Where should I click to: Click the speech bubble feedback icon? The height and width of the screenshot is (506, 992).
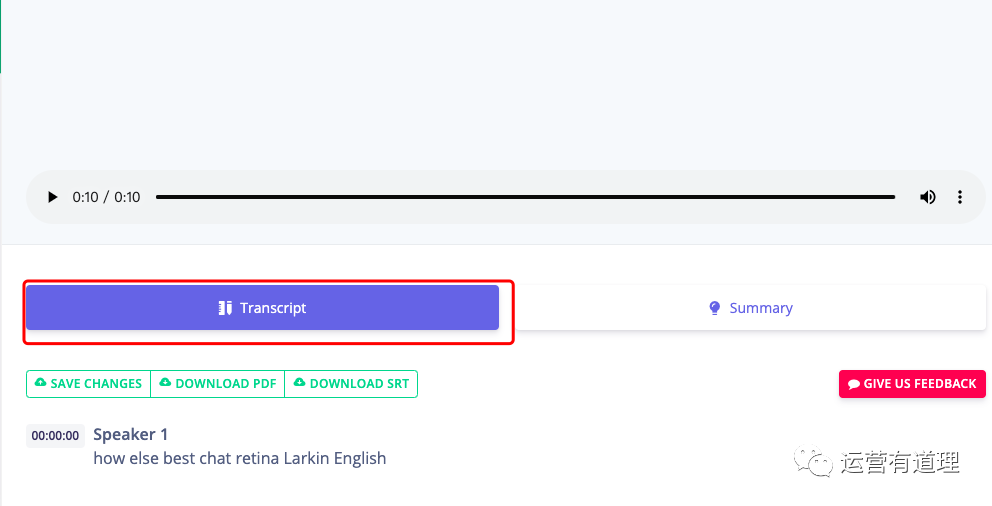853,384
